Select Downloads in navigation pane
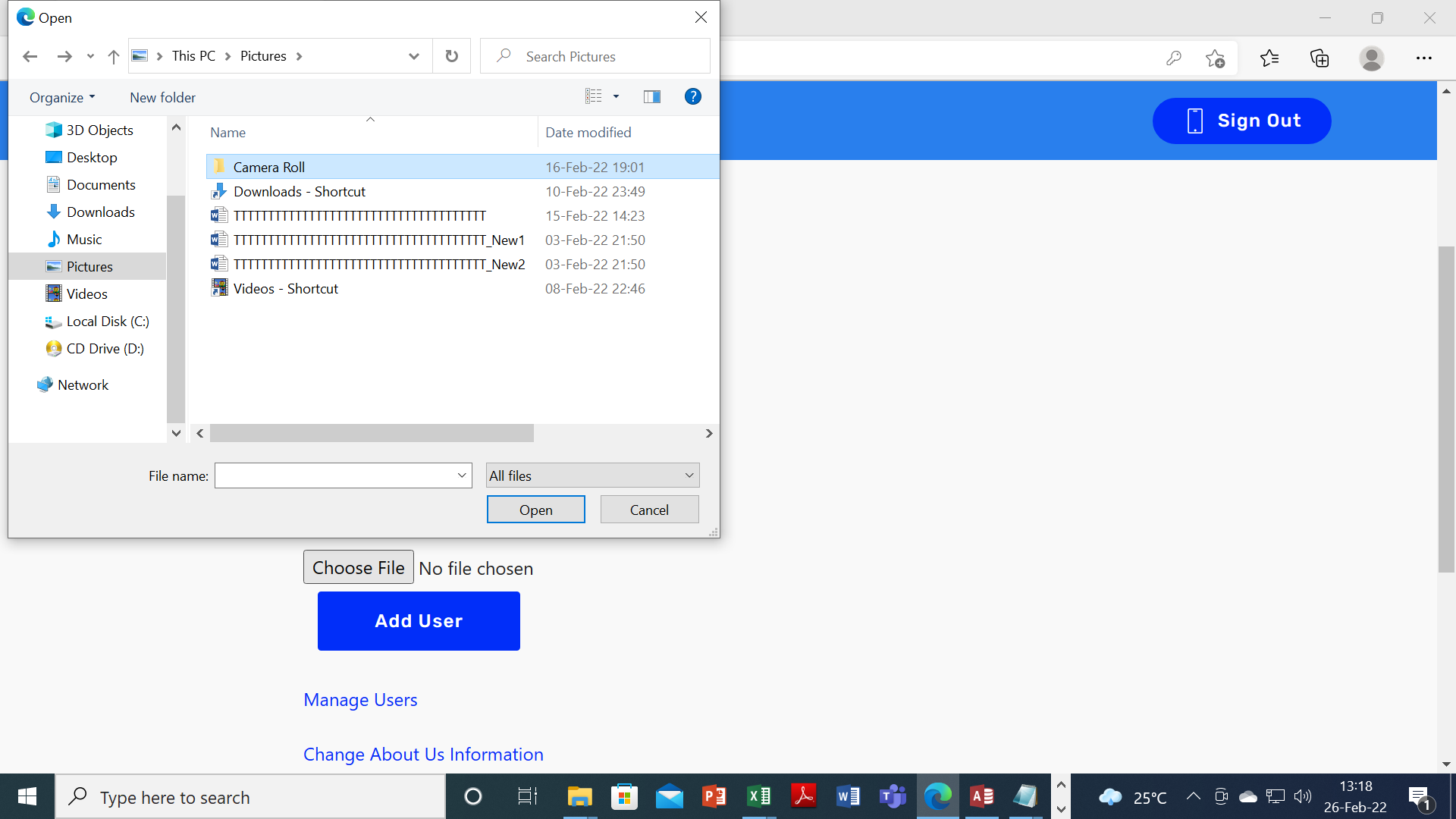Image resolution: width=1456 pixels, height=819 pixels. [100, 212]
